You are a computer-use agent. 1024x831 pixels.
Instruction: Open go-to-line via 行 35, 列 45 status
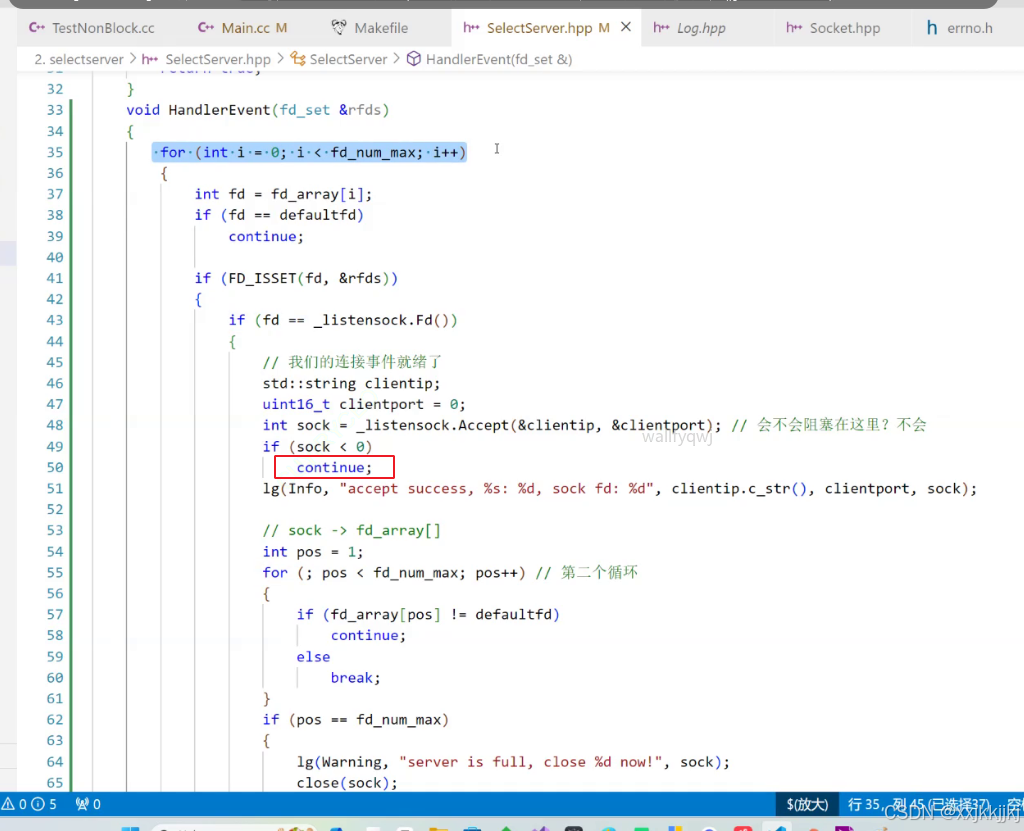[919, 804]
